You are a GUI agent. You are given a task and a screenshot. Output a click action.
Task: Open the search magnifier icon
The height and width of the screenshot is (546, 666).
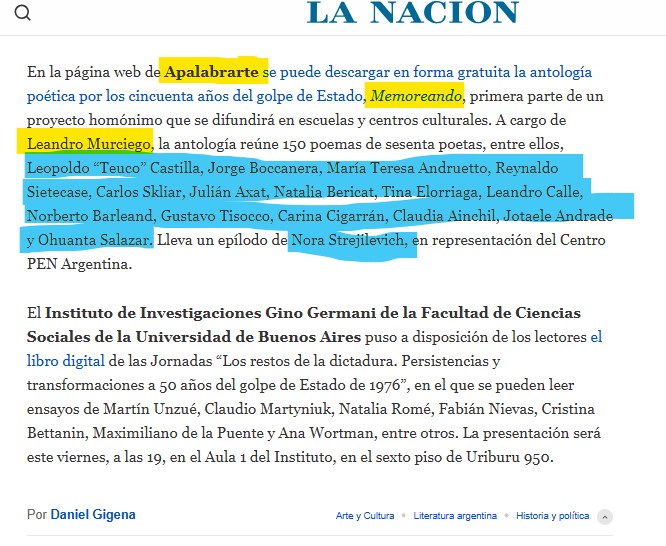[23, 13]
